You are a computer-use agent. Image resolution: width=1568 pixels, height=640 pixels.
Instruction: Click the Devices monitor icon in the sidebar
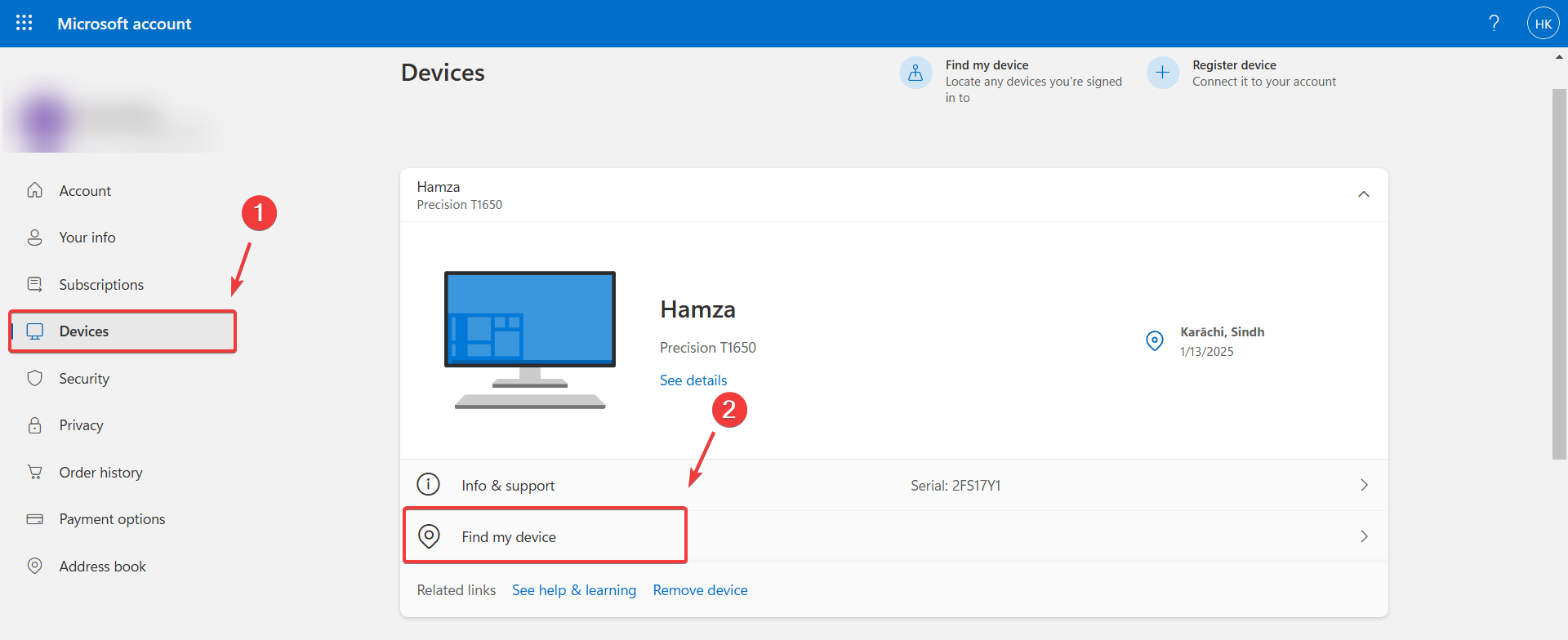pos(34,331)
